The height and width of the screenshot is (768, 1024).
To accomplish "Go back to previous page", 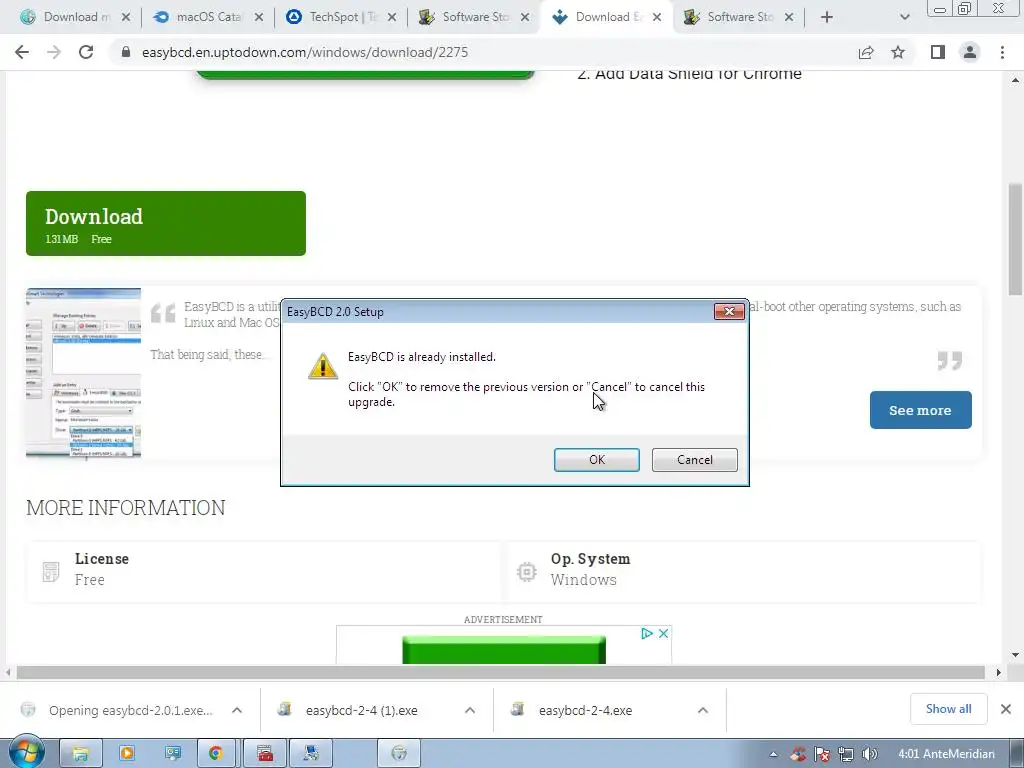I will tap(22, 52).
